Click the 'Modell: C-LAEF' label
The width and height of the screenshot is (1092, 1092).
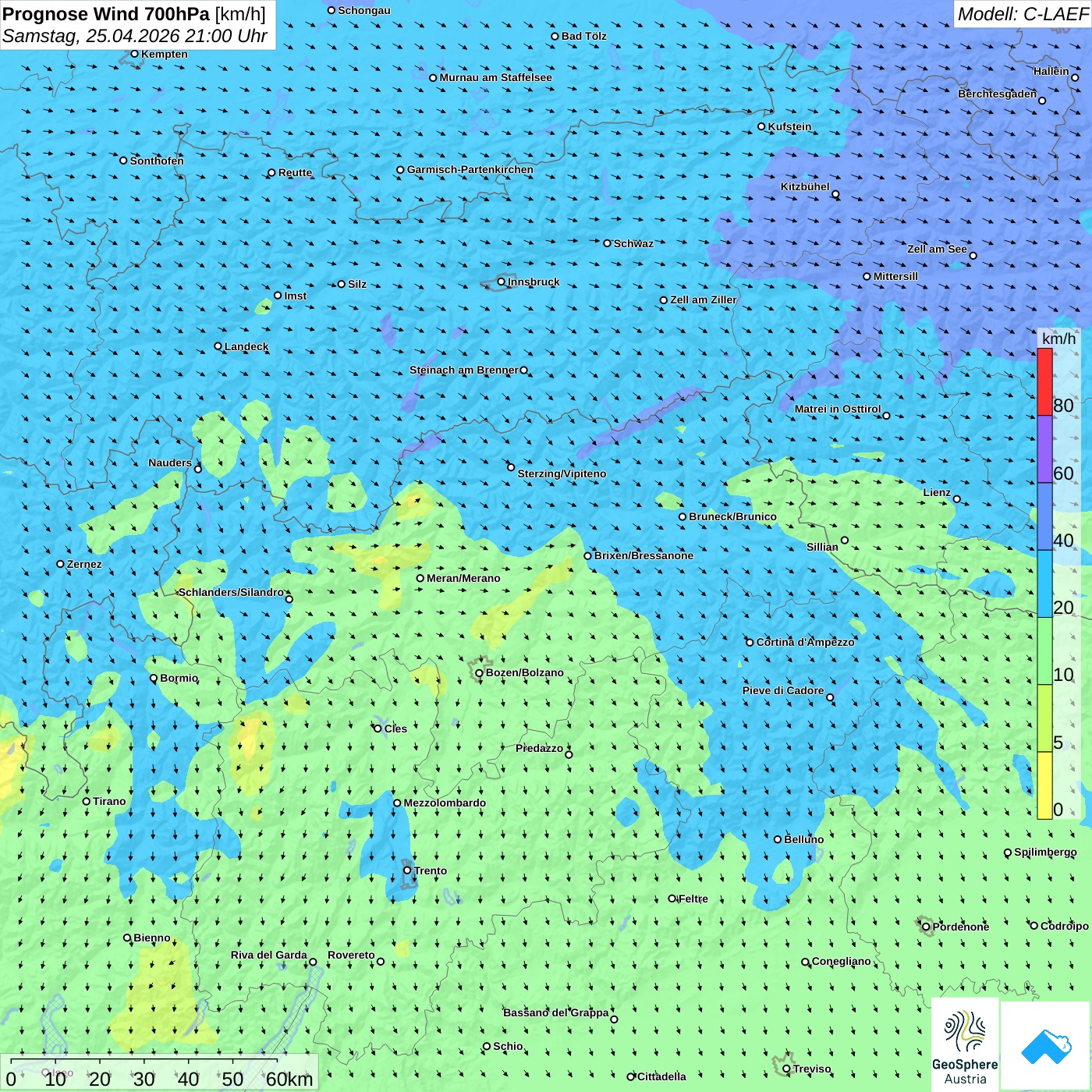click(1022, 14)
